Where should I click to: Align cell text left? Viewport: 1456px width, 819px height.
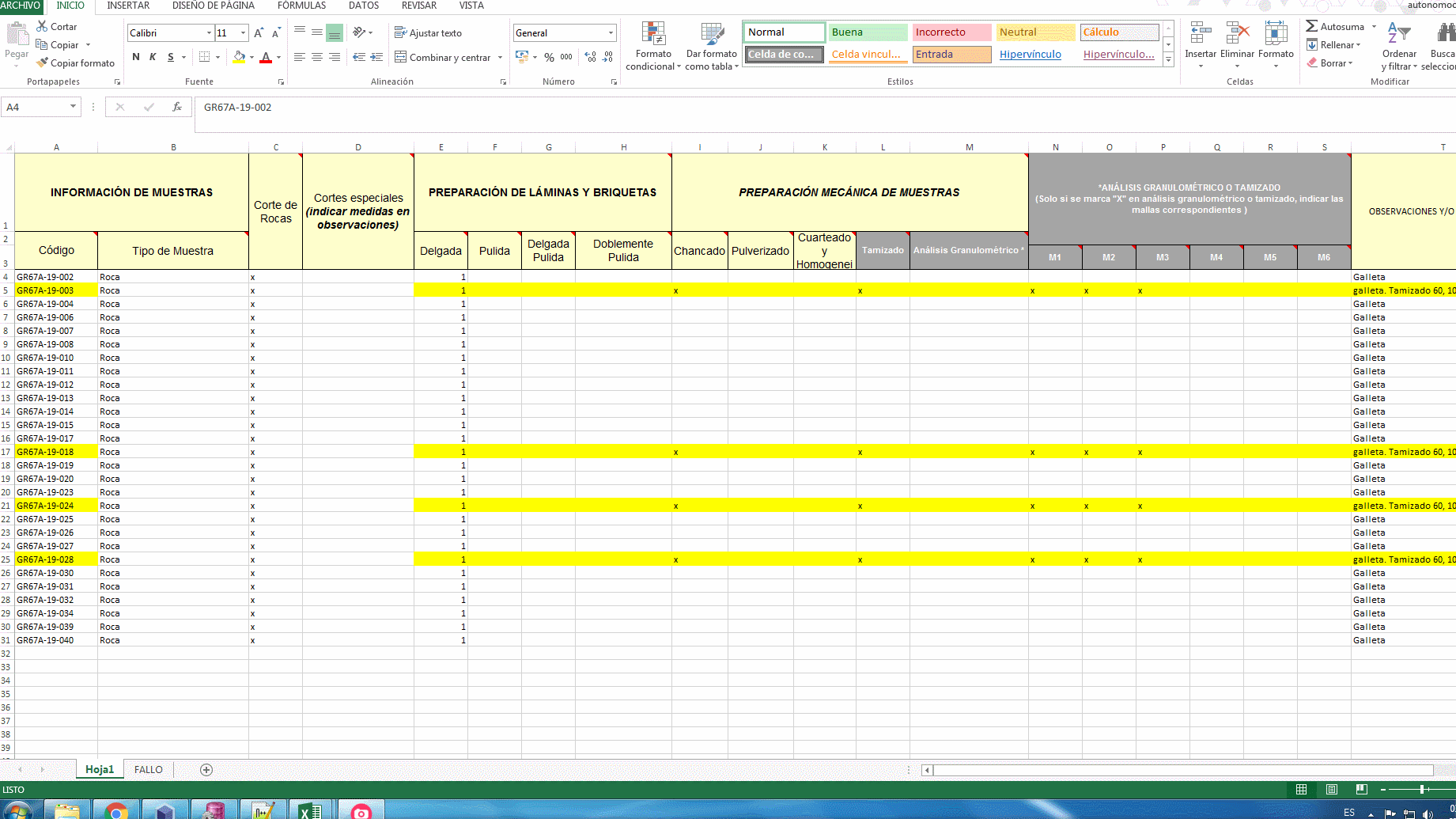[x=300, y=57]
